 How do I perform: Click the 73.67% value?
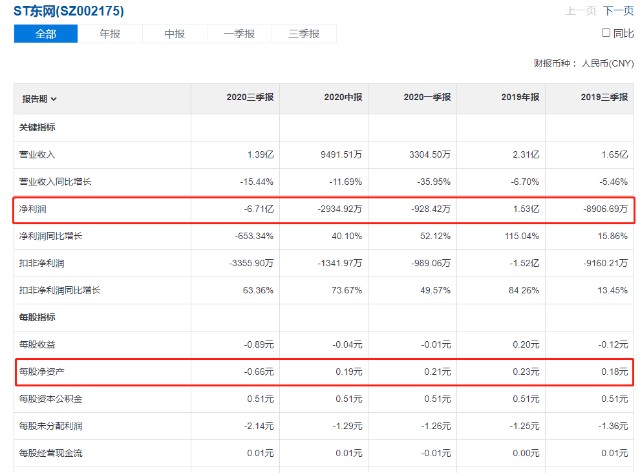tap(347, 290)
